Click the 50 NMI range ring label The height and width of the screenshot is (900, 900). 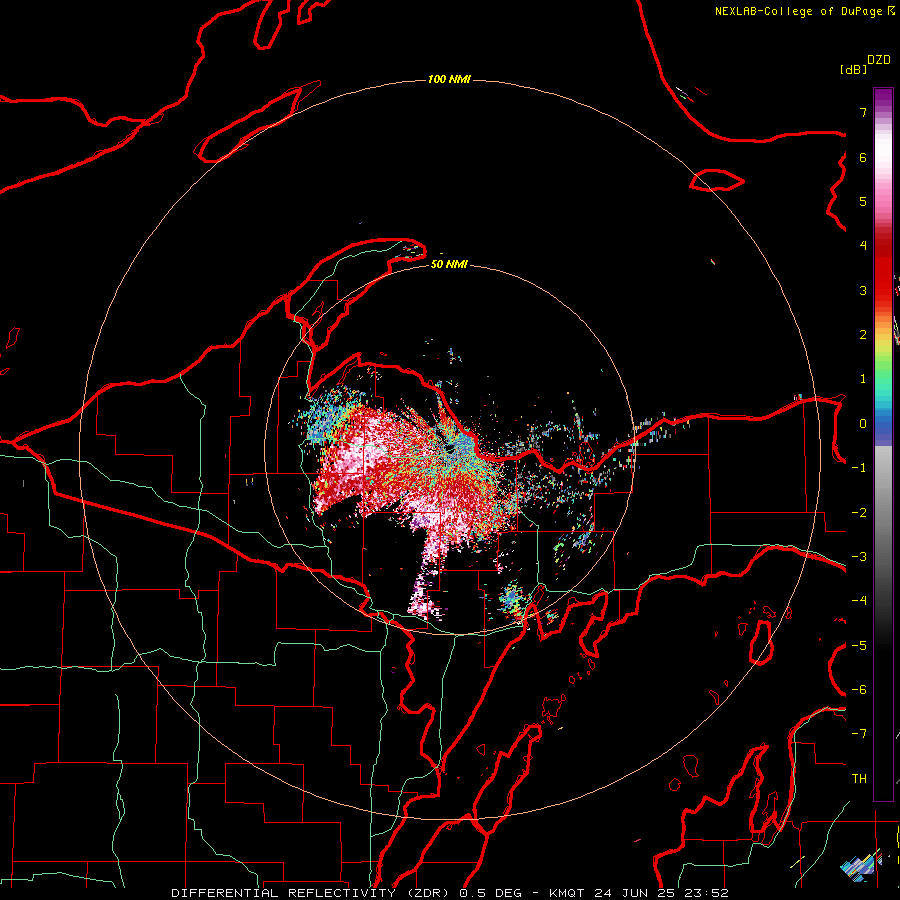coord(449,264)
